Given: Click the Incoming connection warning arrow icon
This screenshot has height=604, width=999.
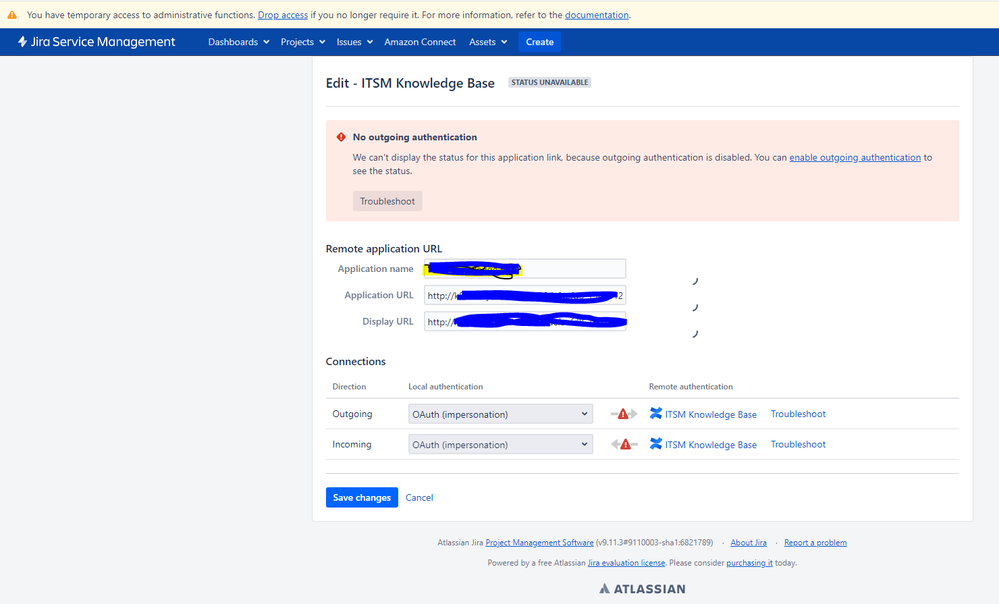Looking at the screenshot, I should tap(624, 445).
